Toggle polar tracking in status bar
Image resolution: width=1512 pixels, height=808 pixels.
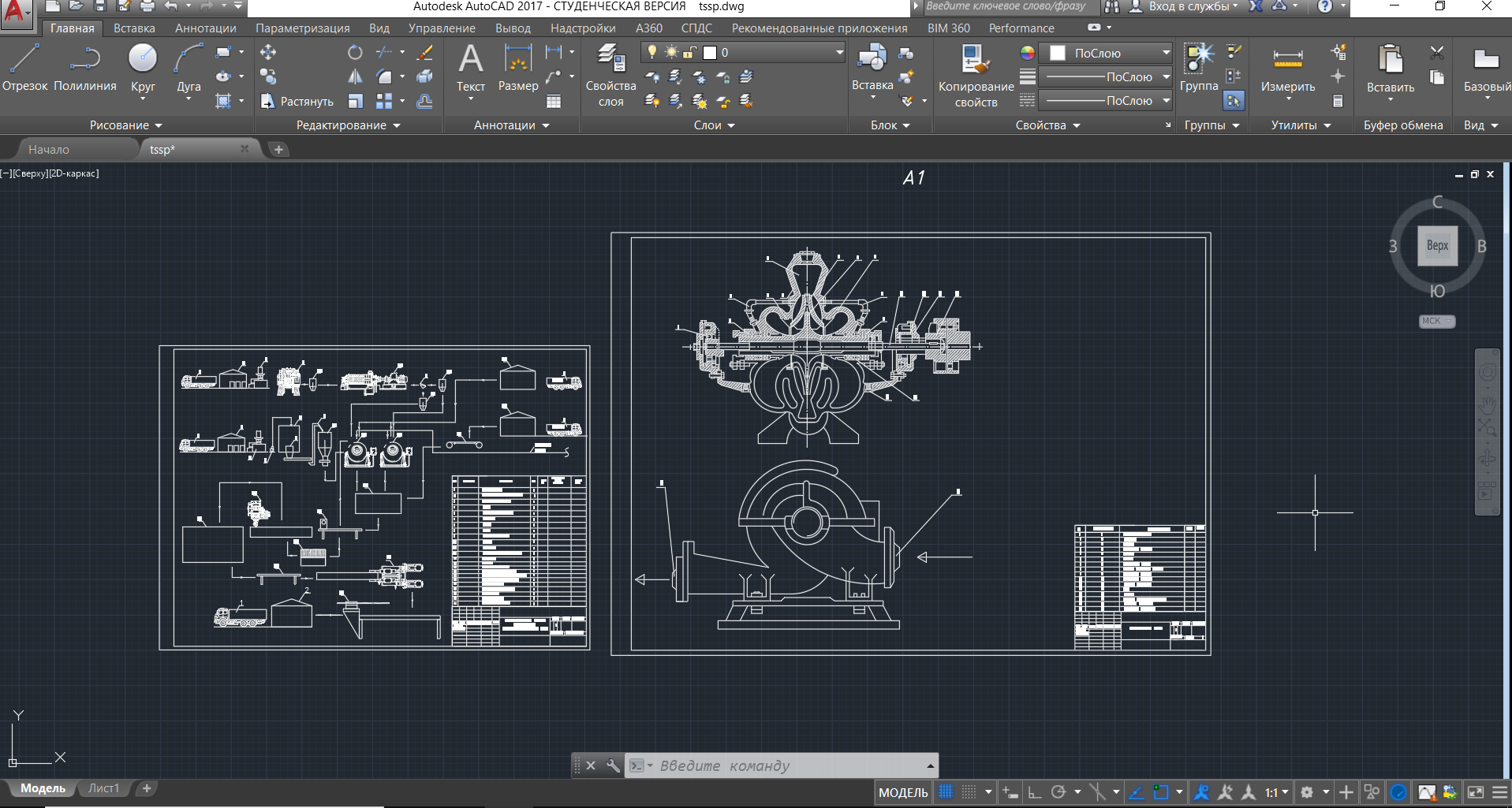point(1058,792)
